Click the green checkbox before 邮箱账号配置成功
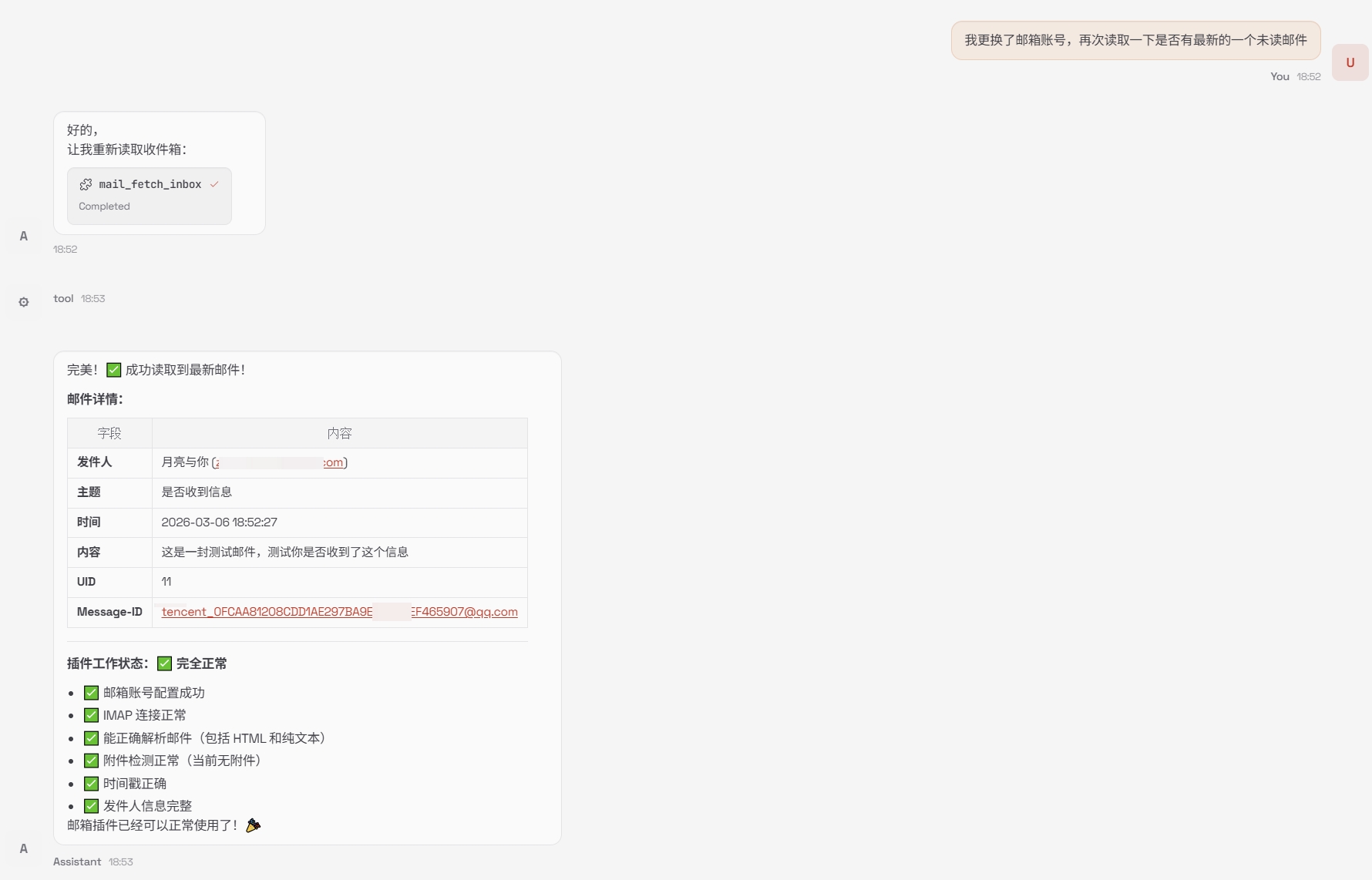Screen dimensions: 1372x880 coord(91,693)
